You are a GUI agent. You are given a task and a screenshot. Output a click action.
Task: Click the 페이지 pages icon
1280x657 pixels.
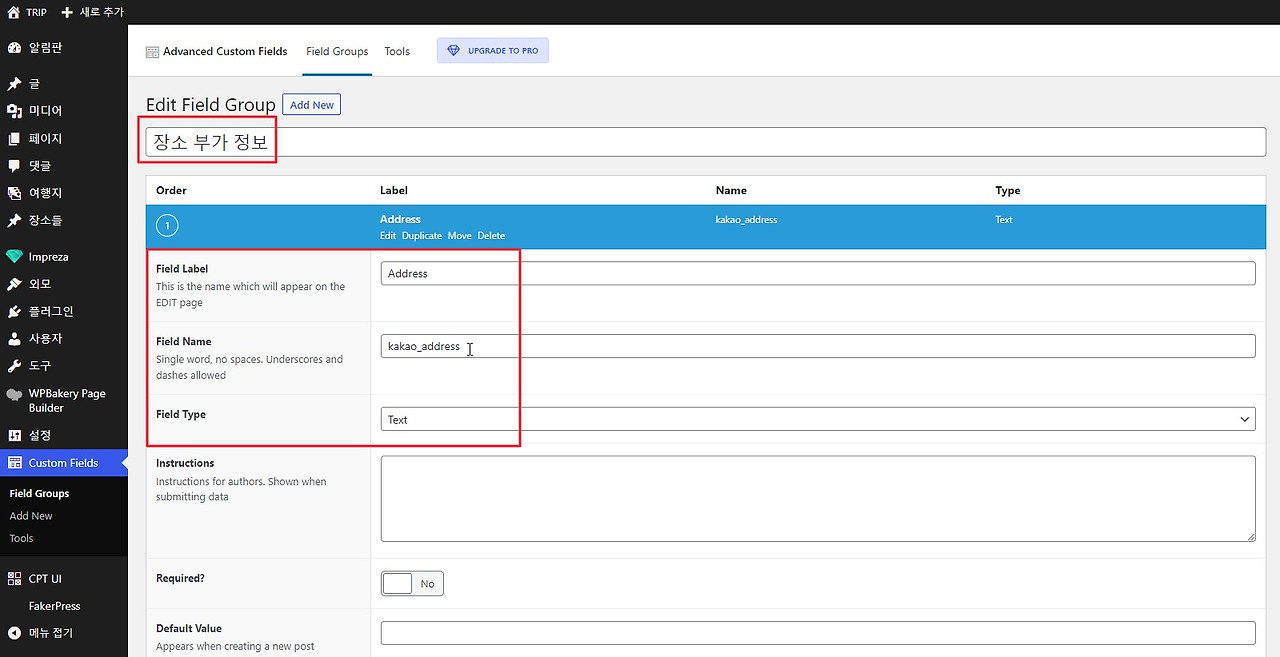14,139
